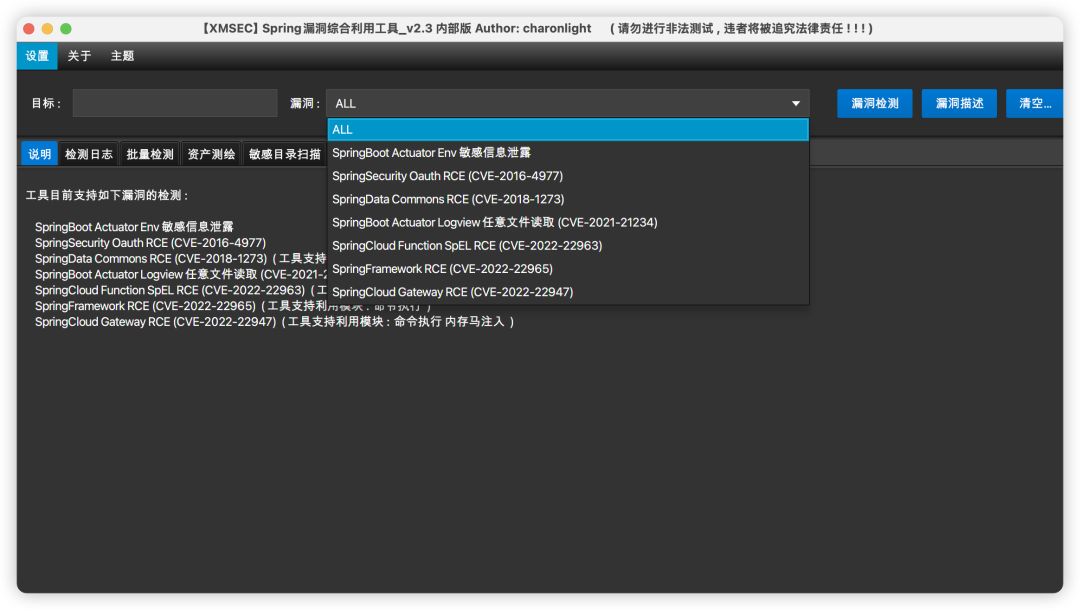Screen dimensions: 1080x610
Task: Click the 清空 button
Action: 1035,103
